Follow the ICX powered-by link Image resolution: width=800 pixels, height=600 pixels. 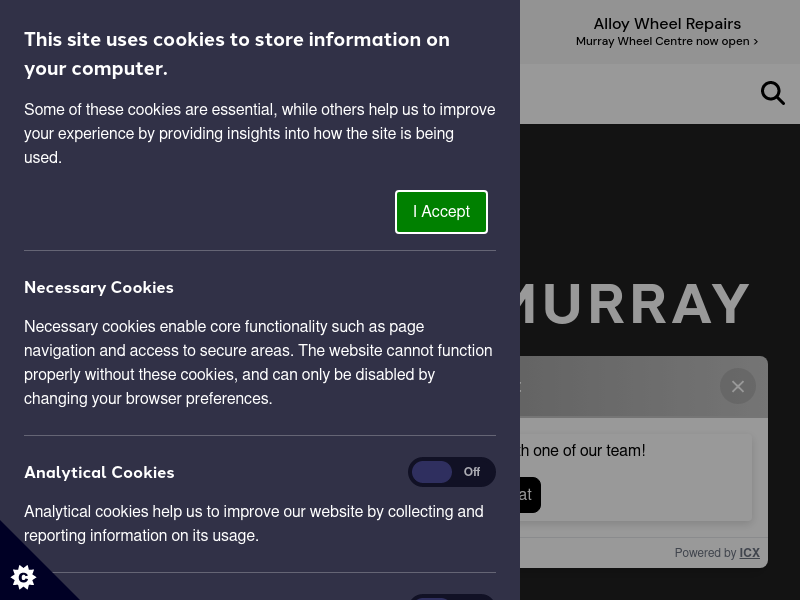pos(749,553)
